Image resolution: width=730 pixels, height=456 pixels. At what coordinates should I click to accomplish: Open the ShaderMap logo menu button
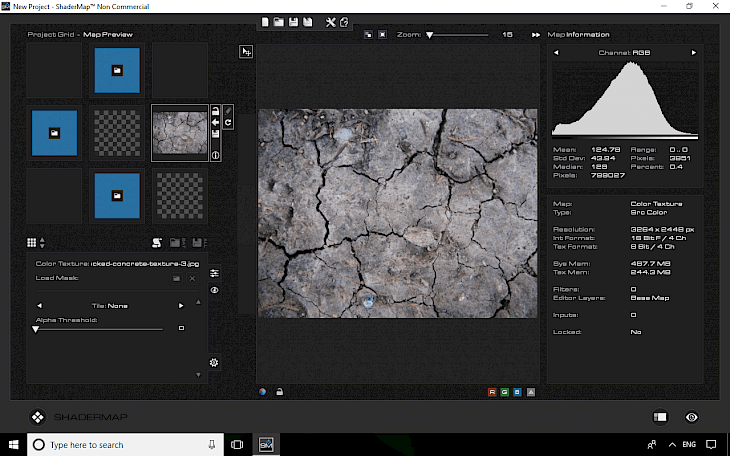[x=38, y=417]
